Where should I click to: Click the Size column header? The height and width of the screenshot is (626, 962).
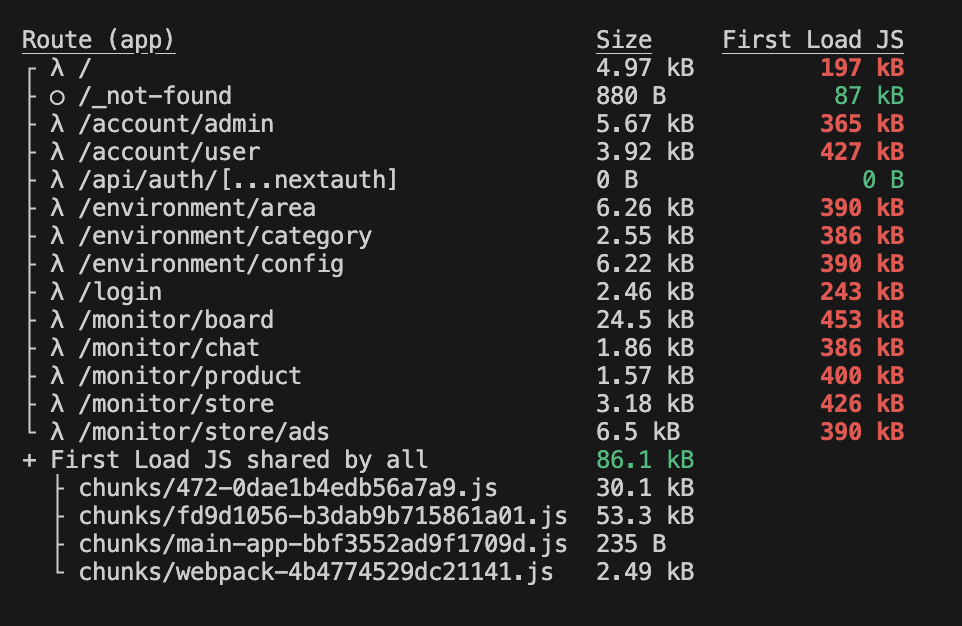click(623, 40)
